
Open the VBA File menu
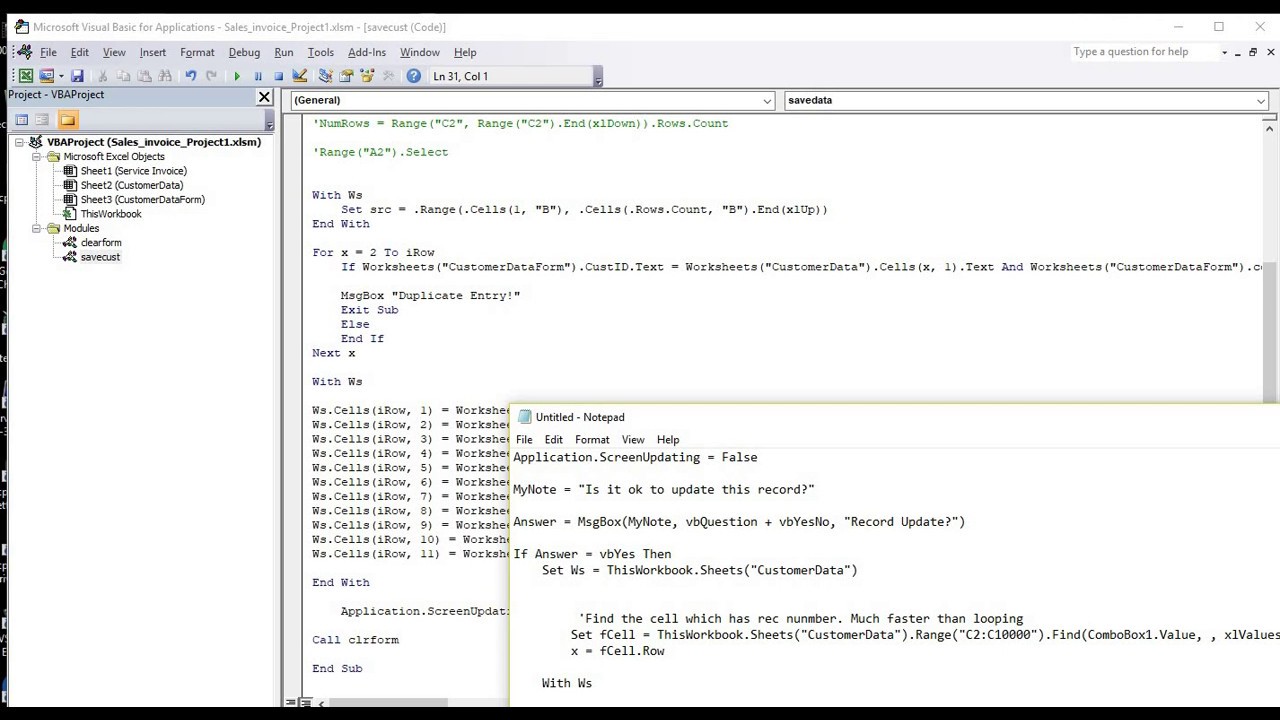click(x=48, y=52)
